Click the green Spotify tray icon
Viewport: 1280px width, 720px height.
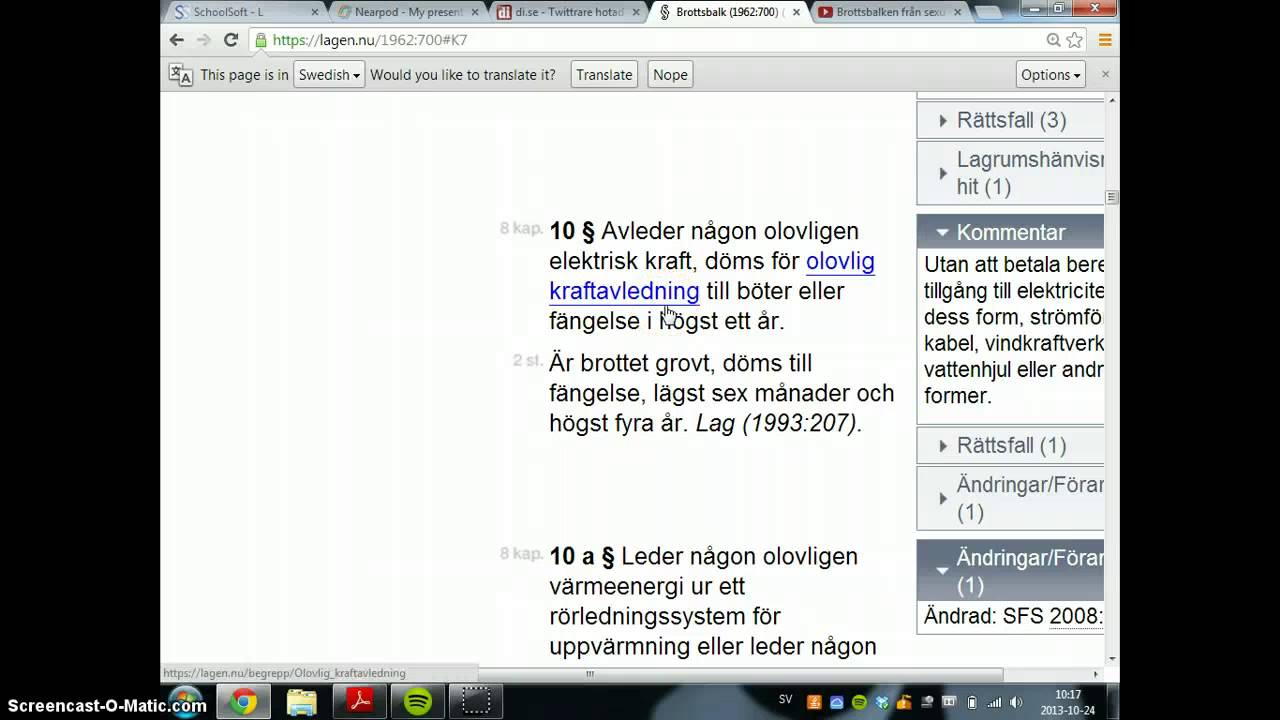(x=860, y=702)
